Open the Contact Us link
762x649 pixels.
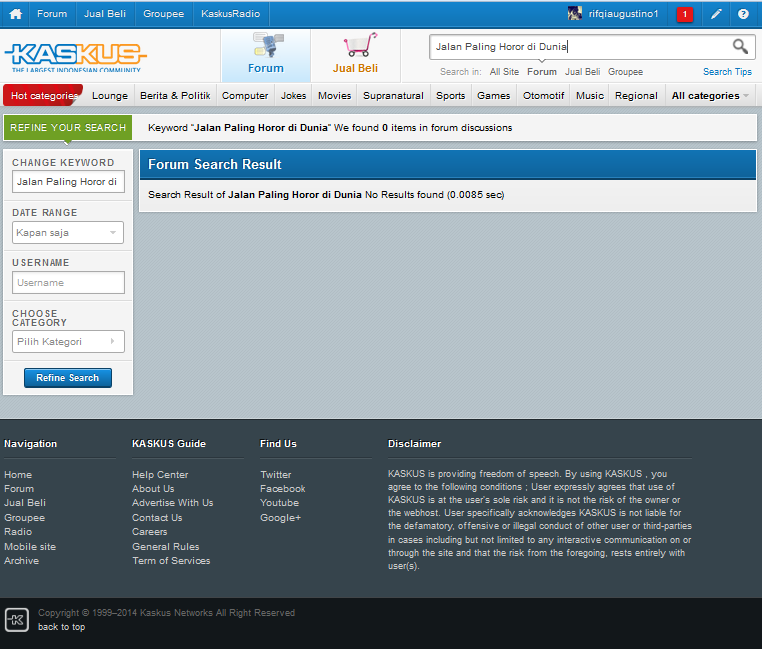coord(157,518)
